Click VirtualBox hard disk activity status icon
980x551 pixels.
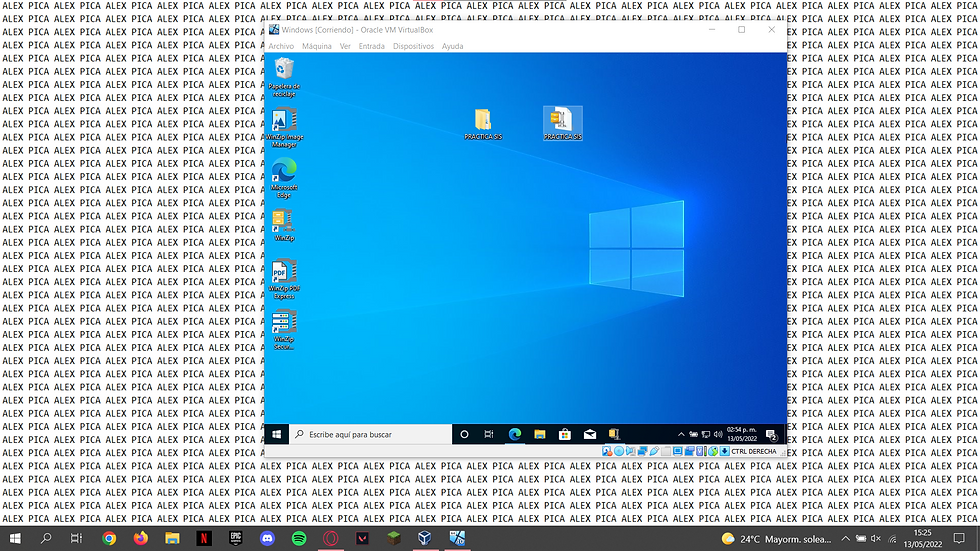click(607, 451)
